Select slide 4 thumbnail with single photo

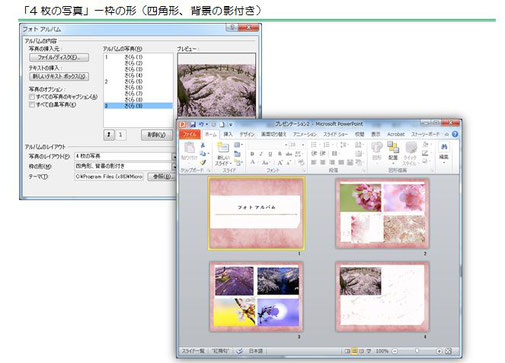[382, 296]
